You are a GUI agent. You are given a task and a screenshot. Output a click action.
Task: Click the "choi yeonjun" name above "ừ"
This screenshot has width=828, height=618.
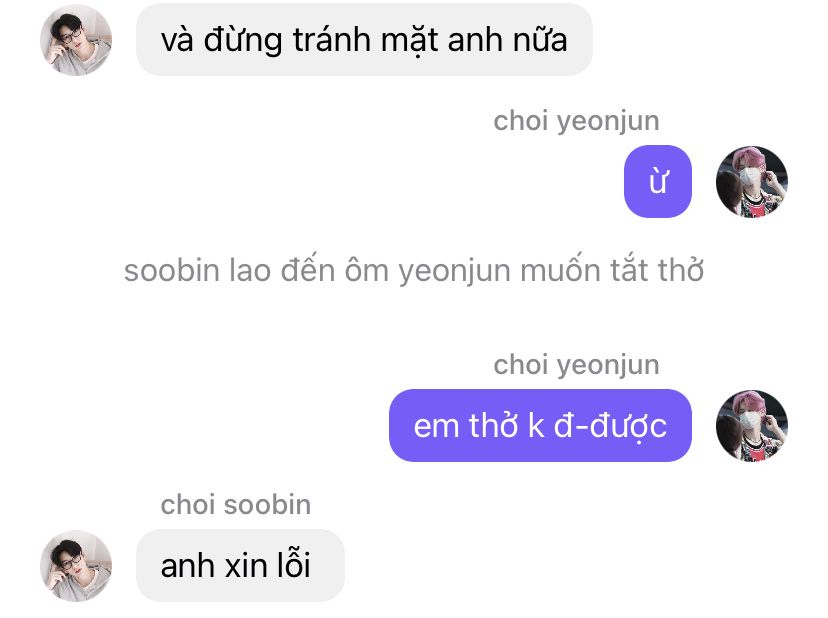[576, 121]
